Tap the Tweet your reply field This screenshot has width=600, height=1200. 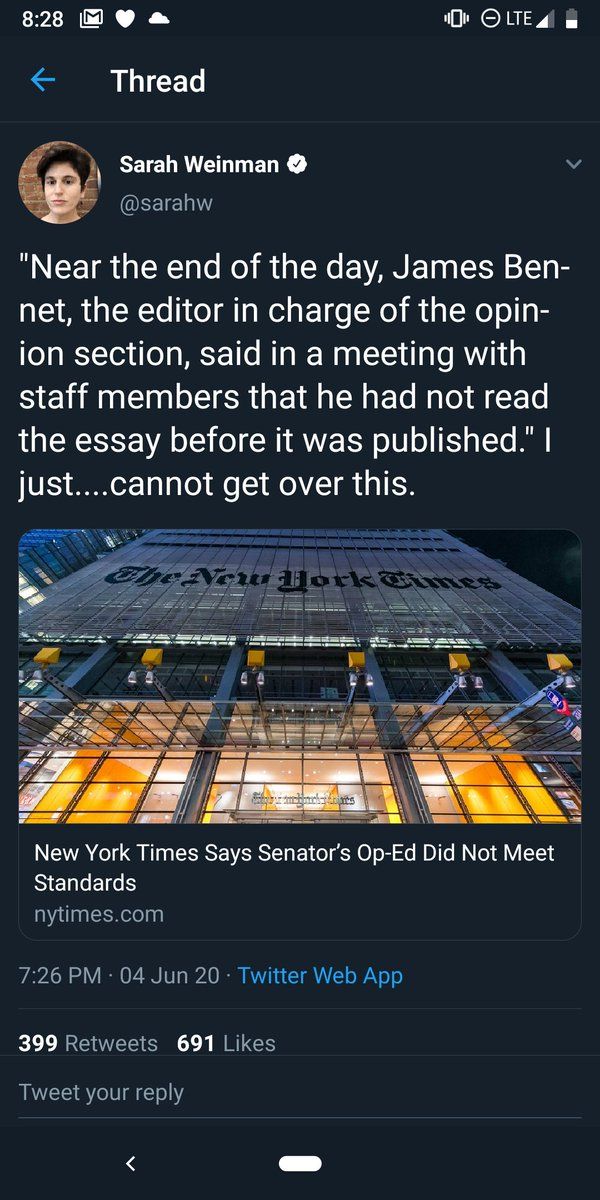coord(300,1093)
